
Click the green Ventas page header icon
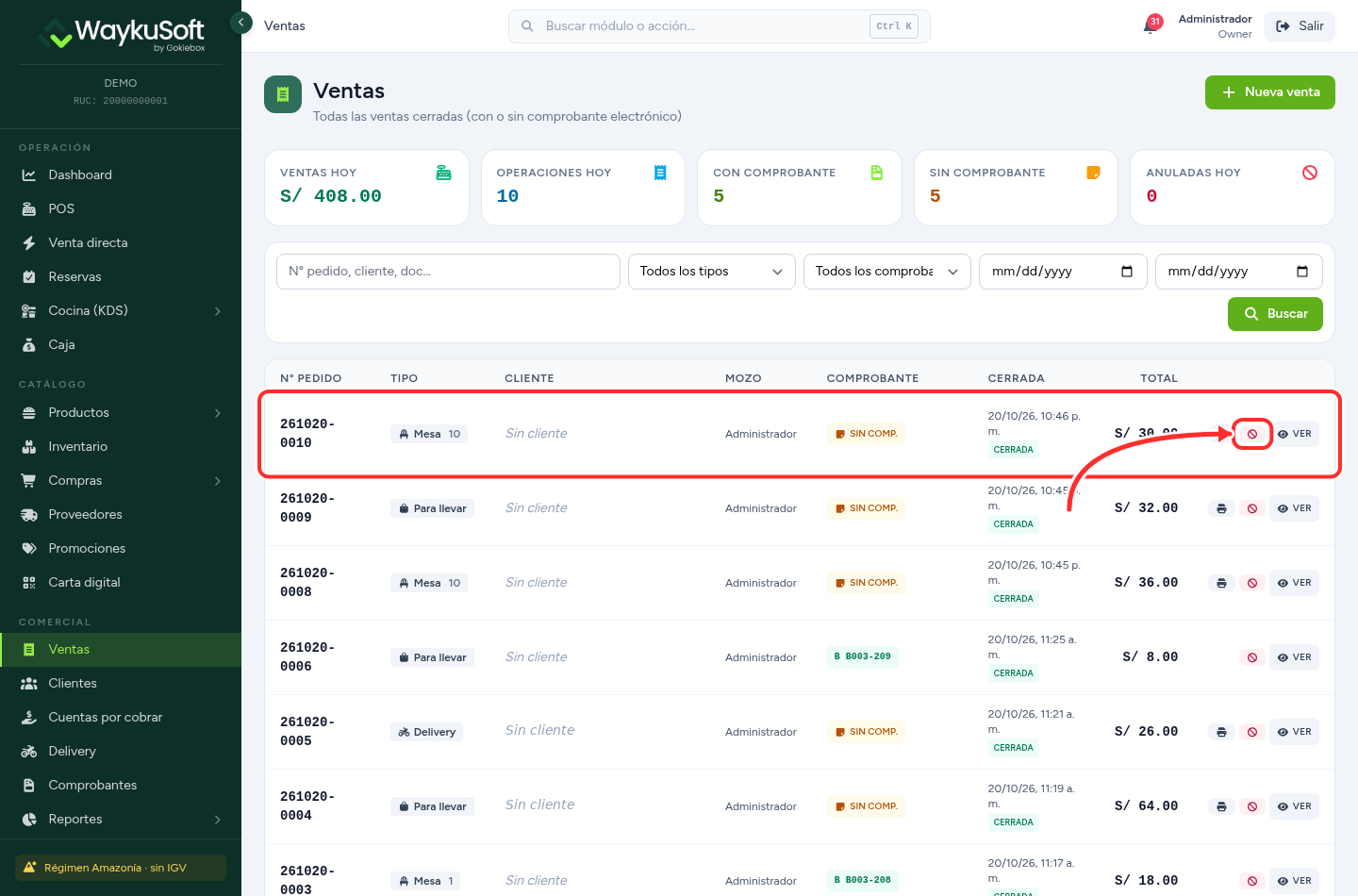point(283,94)
